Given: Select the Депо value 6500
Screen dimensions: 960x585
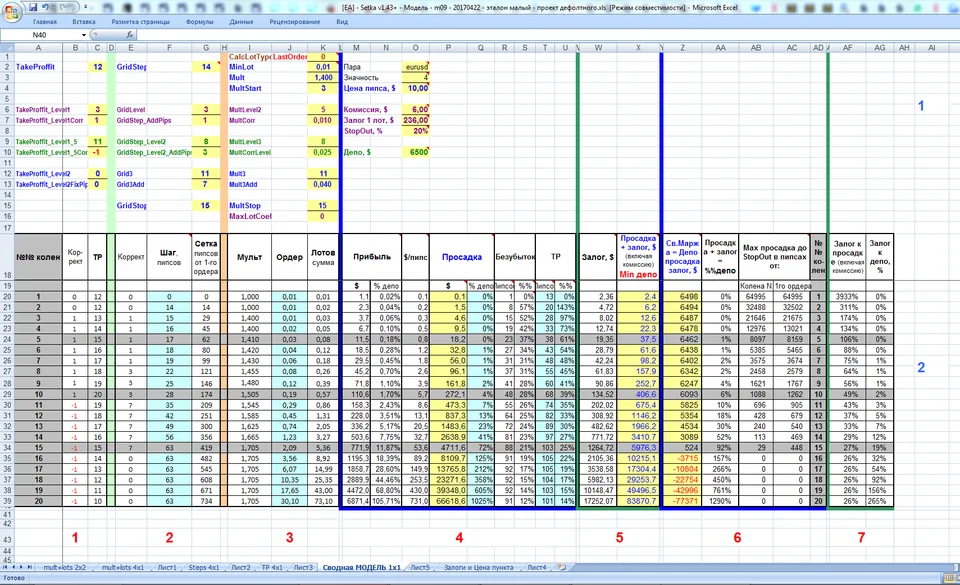Looking at the screenshot, I should coord(416,152).
